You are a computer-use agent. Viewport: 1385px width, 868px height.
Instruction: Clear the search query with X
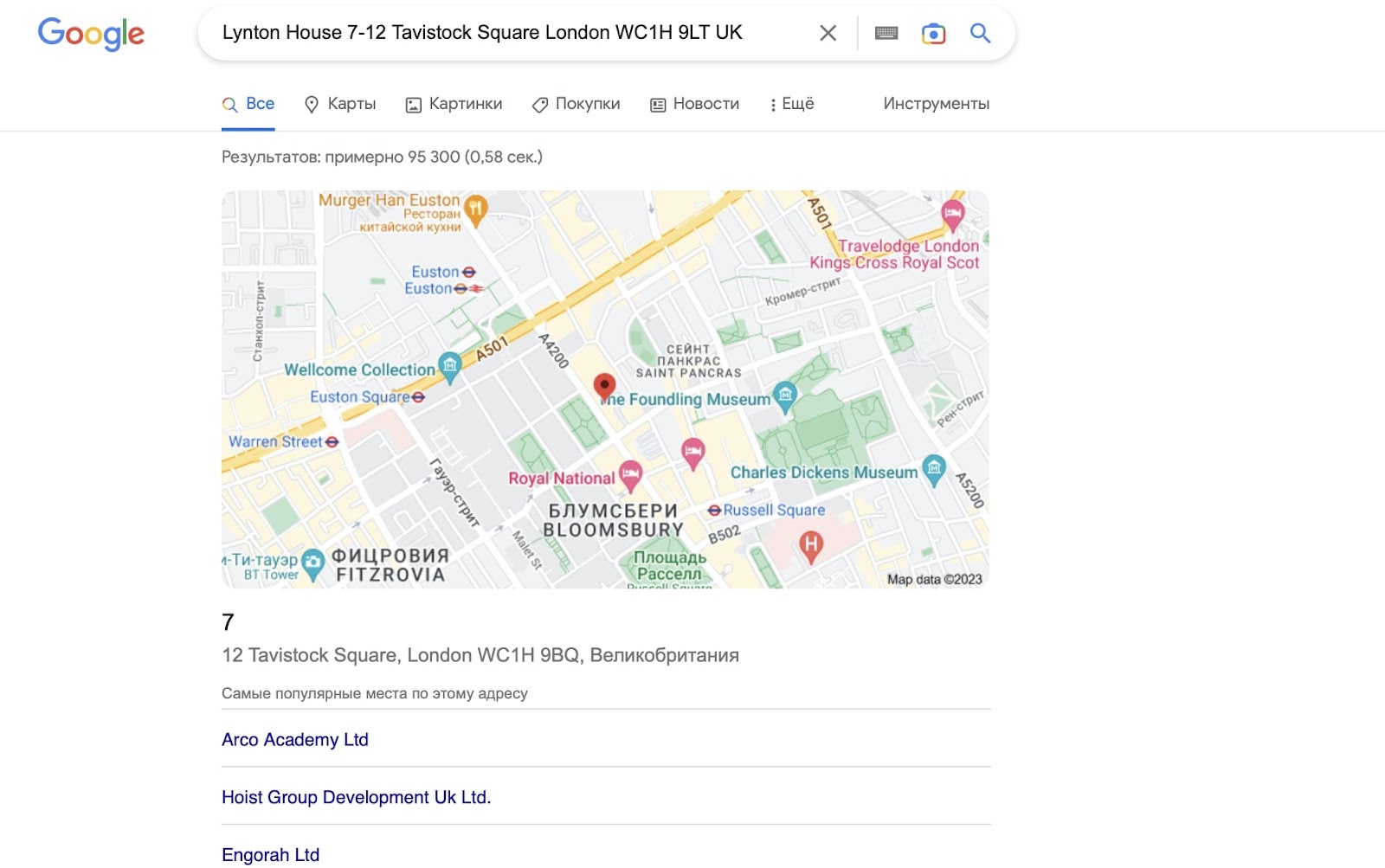[828, 33]
